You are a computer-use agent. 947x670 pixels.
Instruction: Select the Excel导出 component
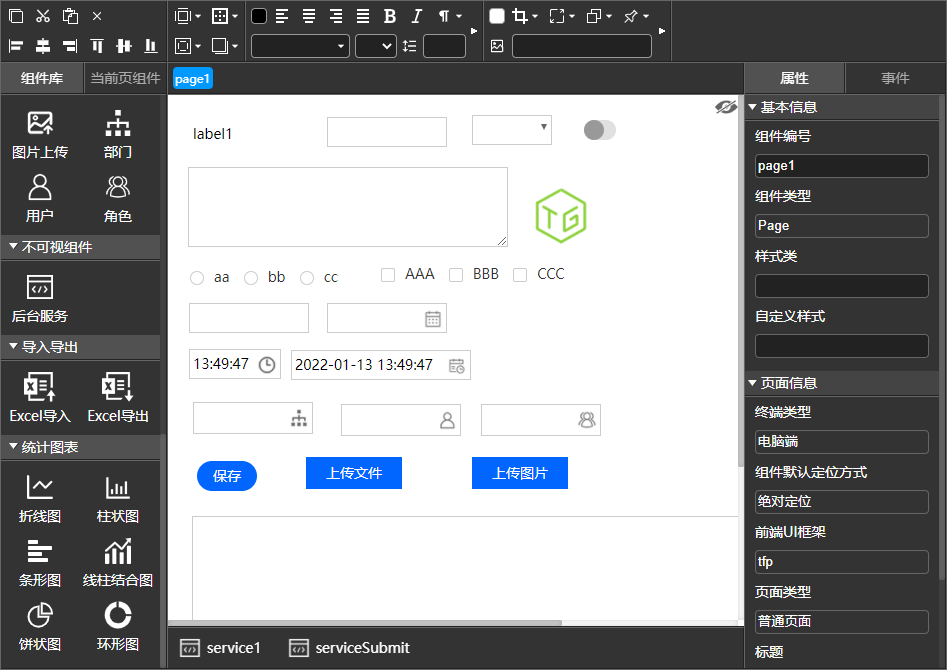point(118,397)
